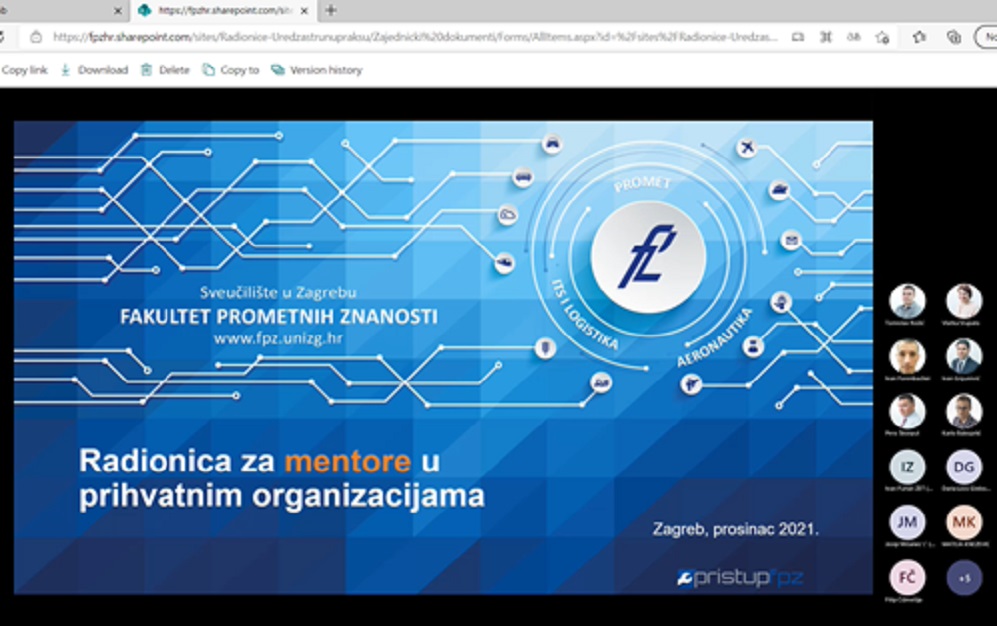The width and height of the screenshot is (997, 626).
Task: Click the profile button at toolbar right edge
Action: (x=986, y=37)
